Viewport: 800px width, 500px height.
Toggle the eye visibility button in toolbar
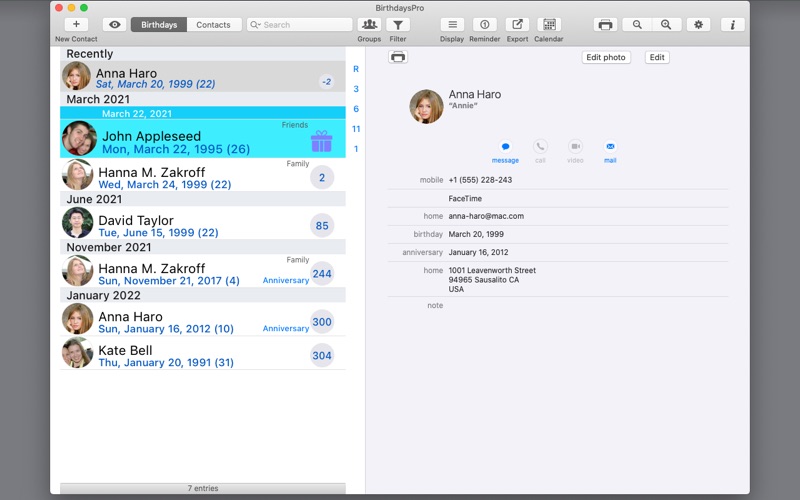coord(115,24)
